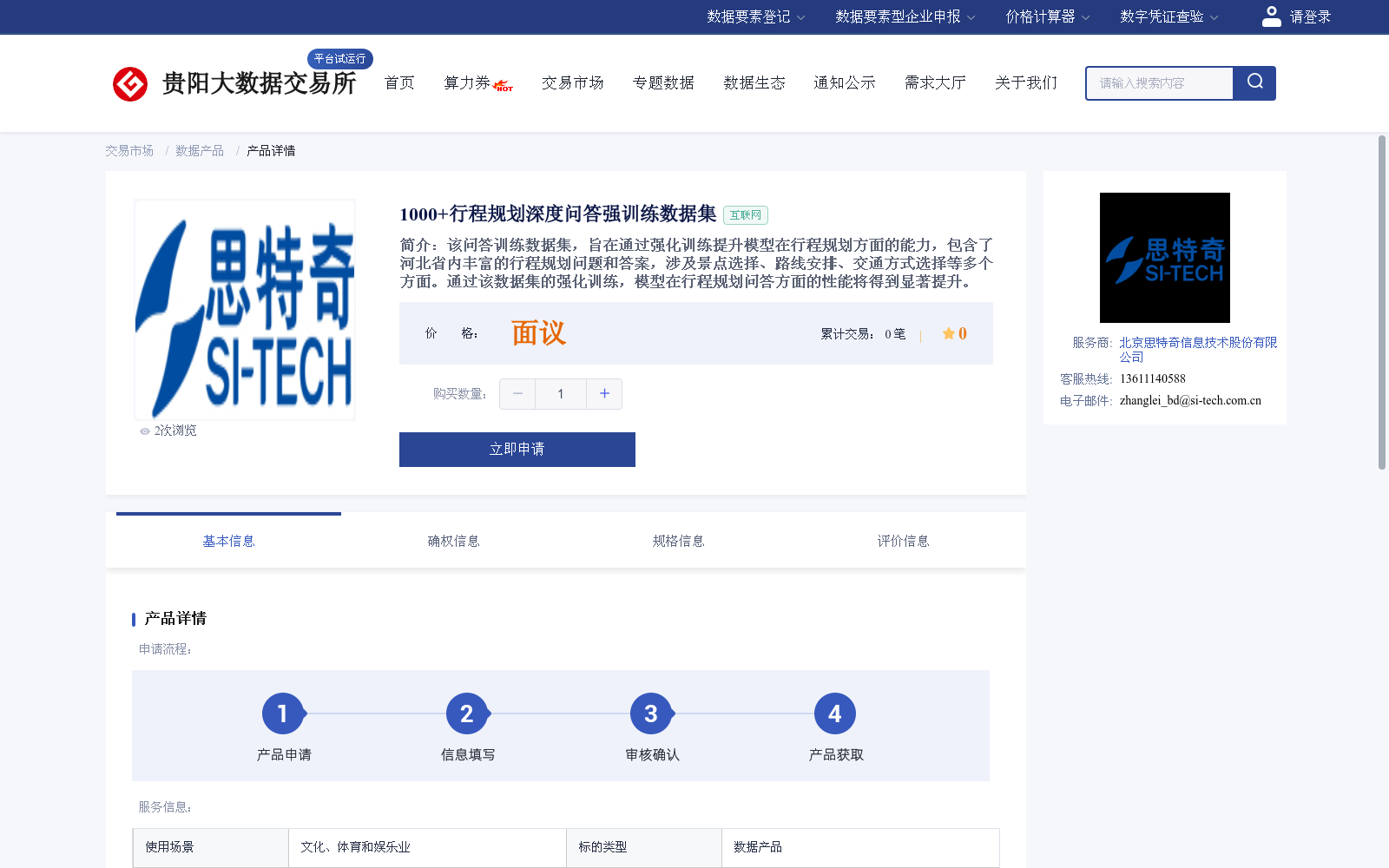
Task: Click step 4 circle 产品获取
Action: click(835, 713)
